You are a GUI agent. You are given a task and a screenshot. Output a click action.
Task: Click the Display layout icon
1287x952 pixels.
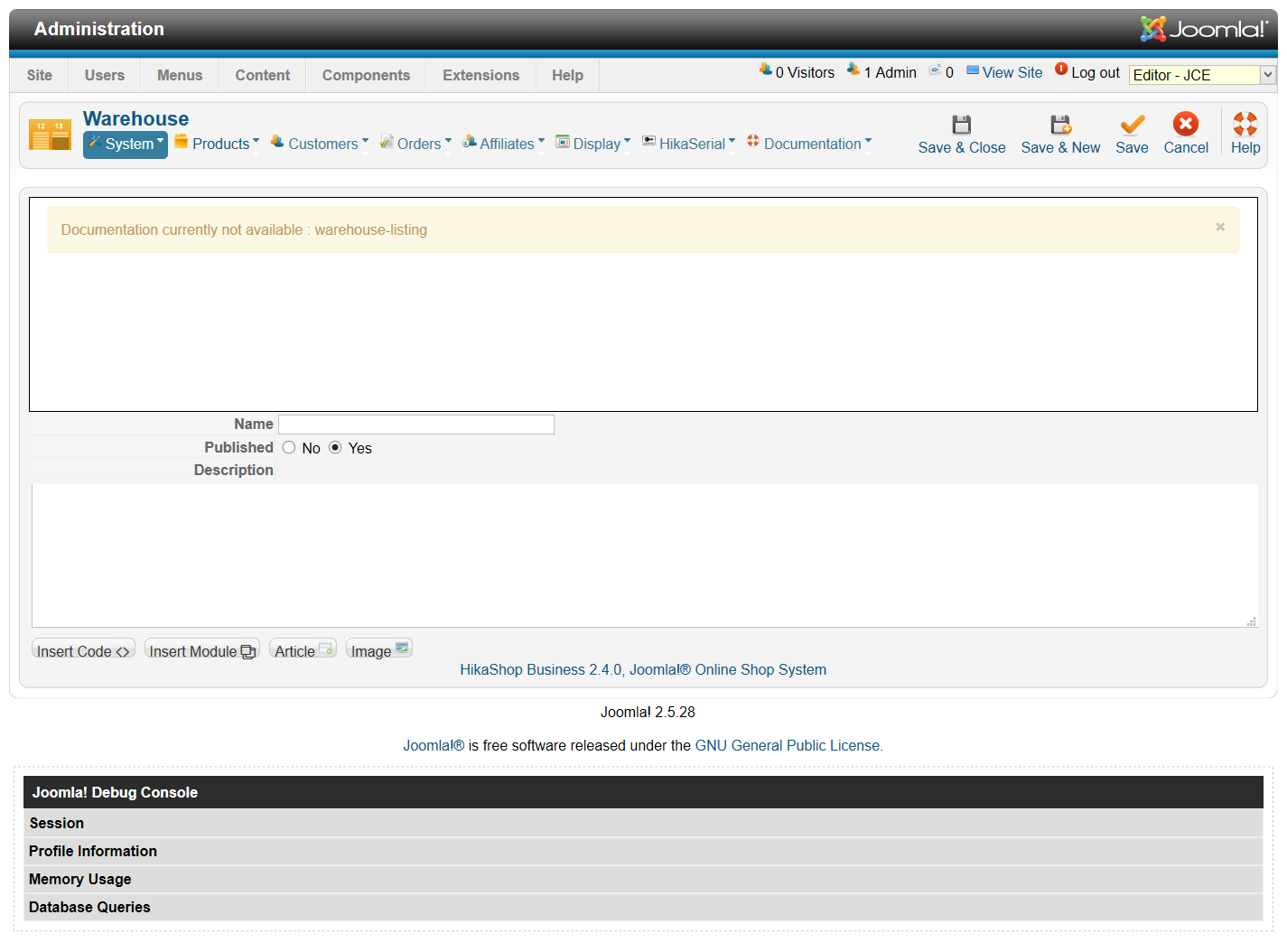(x=563, y=141)
